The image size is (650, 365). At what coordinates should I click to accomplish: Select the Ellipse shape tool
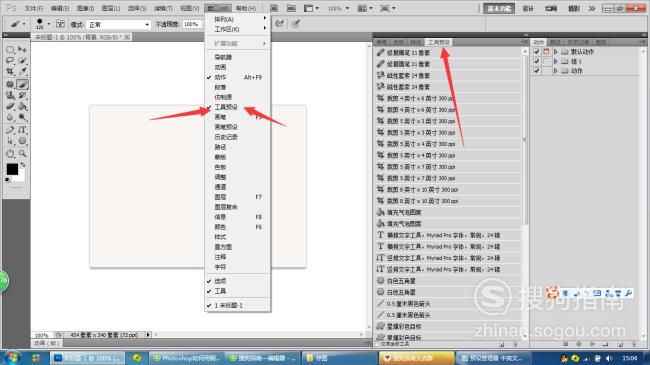pos(22,141)
